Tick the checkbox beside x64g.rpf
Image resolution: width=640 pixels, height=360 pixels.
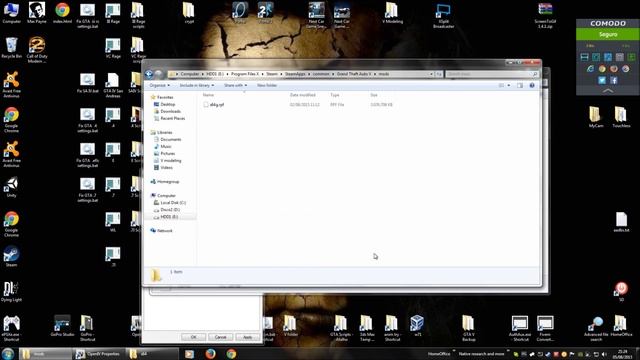point(206,104)
